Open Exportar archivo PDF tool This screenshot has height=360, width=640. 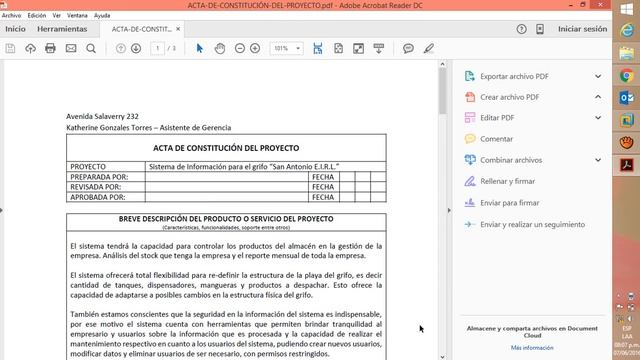[x=514, y=76]
